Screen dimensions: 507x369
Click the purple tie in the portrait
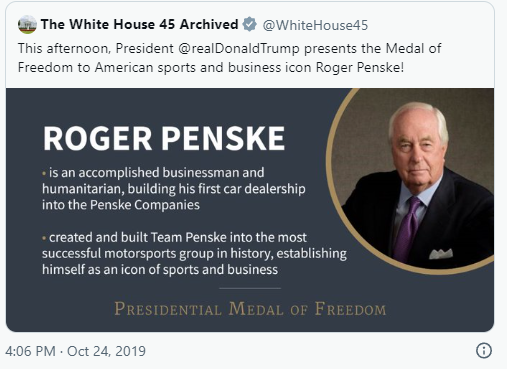pyautogui.click(x=407, y=228)
